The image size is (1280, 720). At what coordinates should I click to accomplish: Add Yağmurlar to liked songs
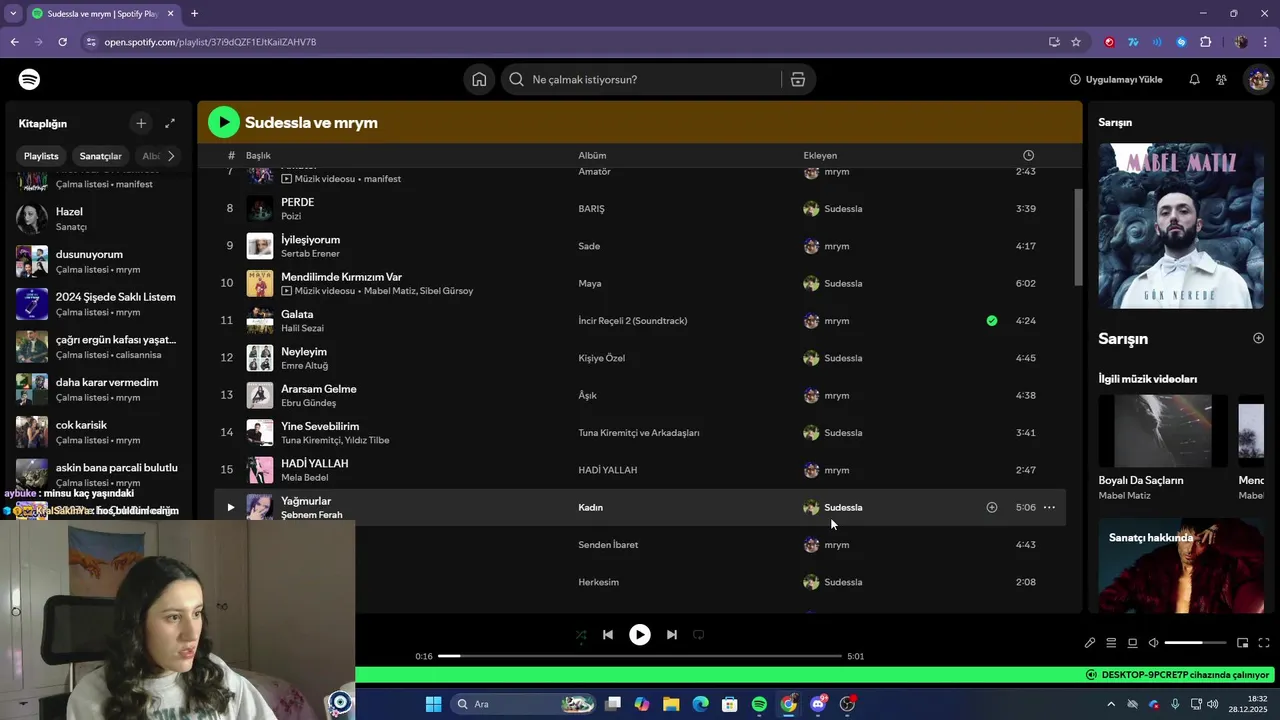pos(992,507)
